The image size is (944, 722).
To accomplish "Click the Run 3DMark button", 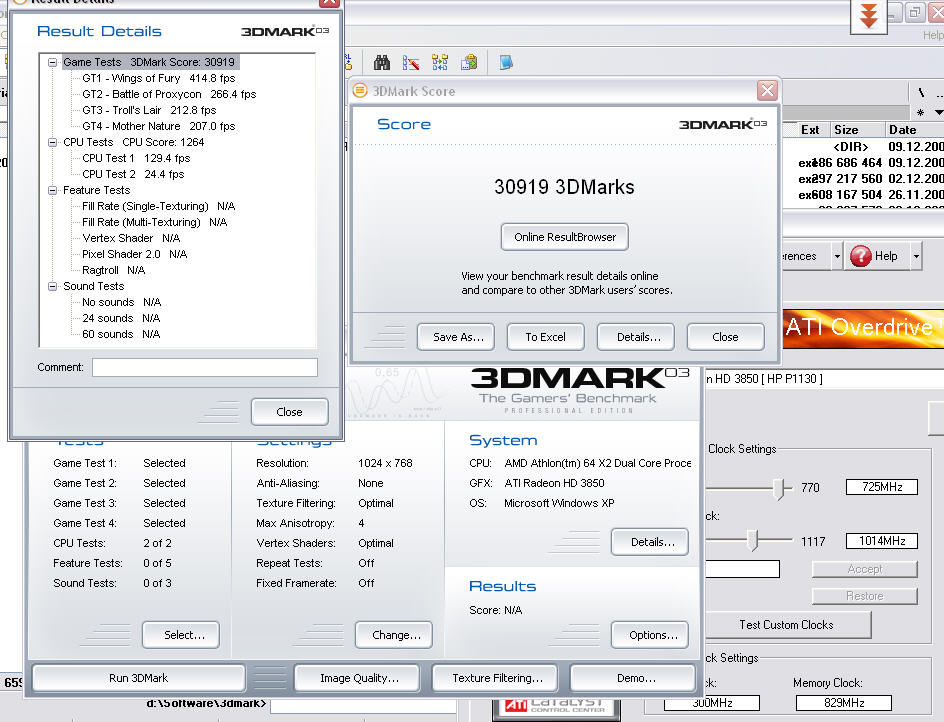I will [138, 678].
